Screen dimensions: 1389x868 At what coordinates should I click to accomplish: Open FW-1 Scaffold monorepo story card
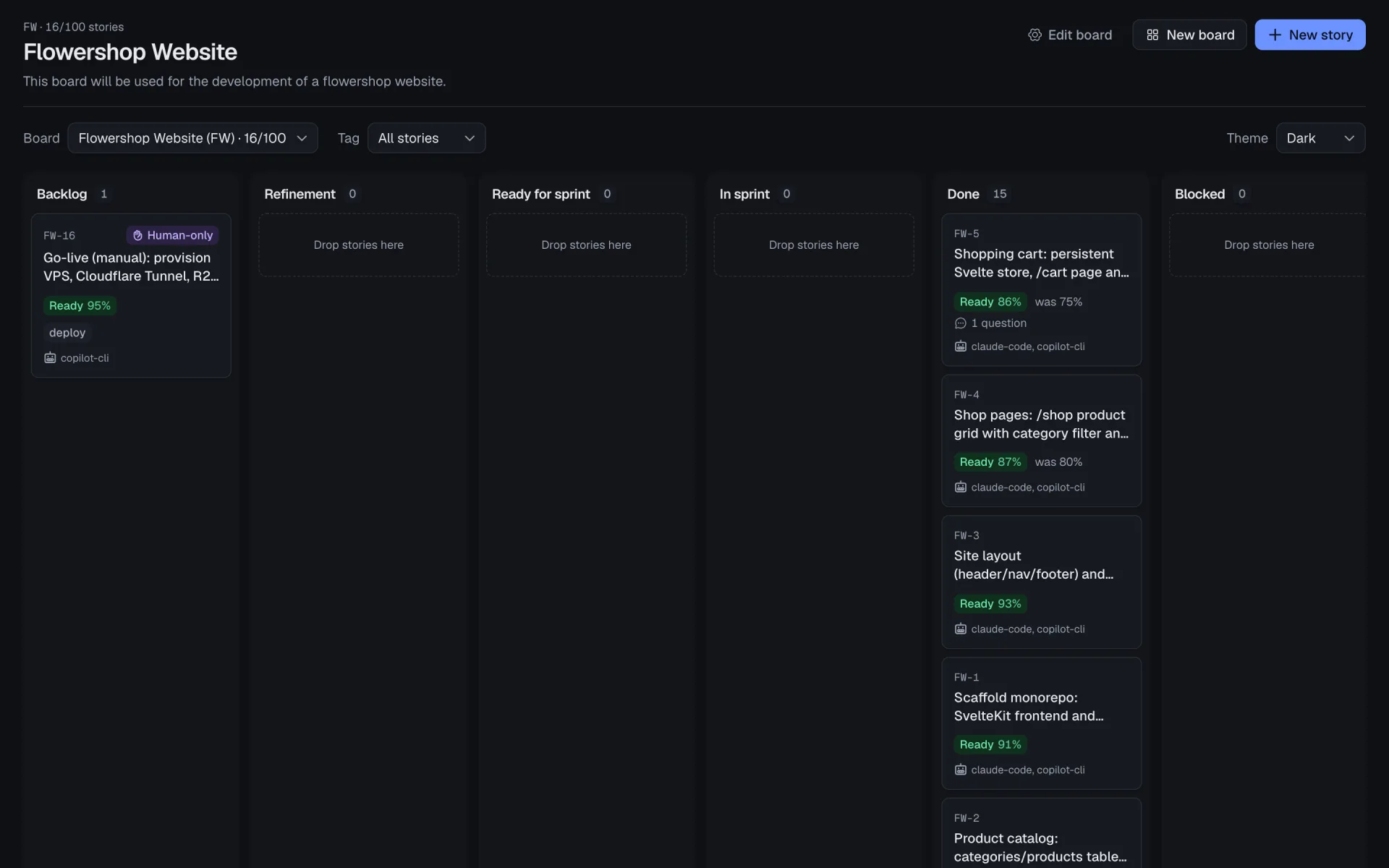coord(1041,723)
